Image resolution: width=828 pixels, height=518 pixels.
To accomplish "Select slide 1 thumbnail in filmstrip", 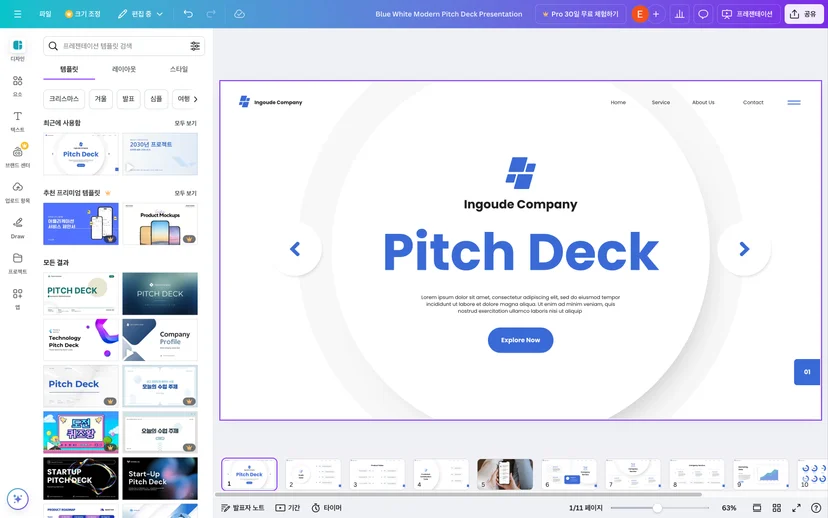I will tap(249, 474).
